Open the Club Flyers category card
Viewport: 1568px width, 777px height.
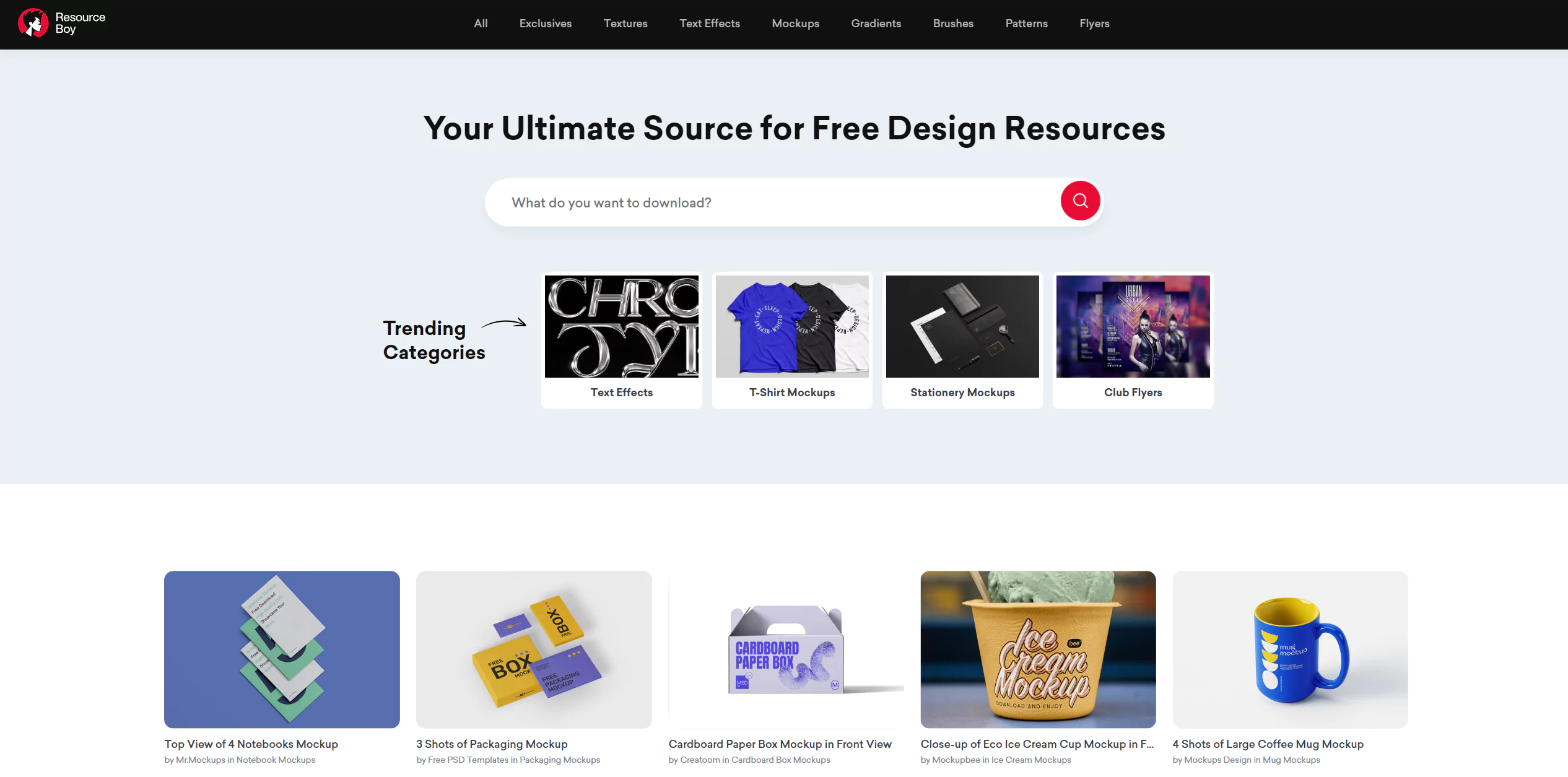point(1133,340)
